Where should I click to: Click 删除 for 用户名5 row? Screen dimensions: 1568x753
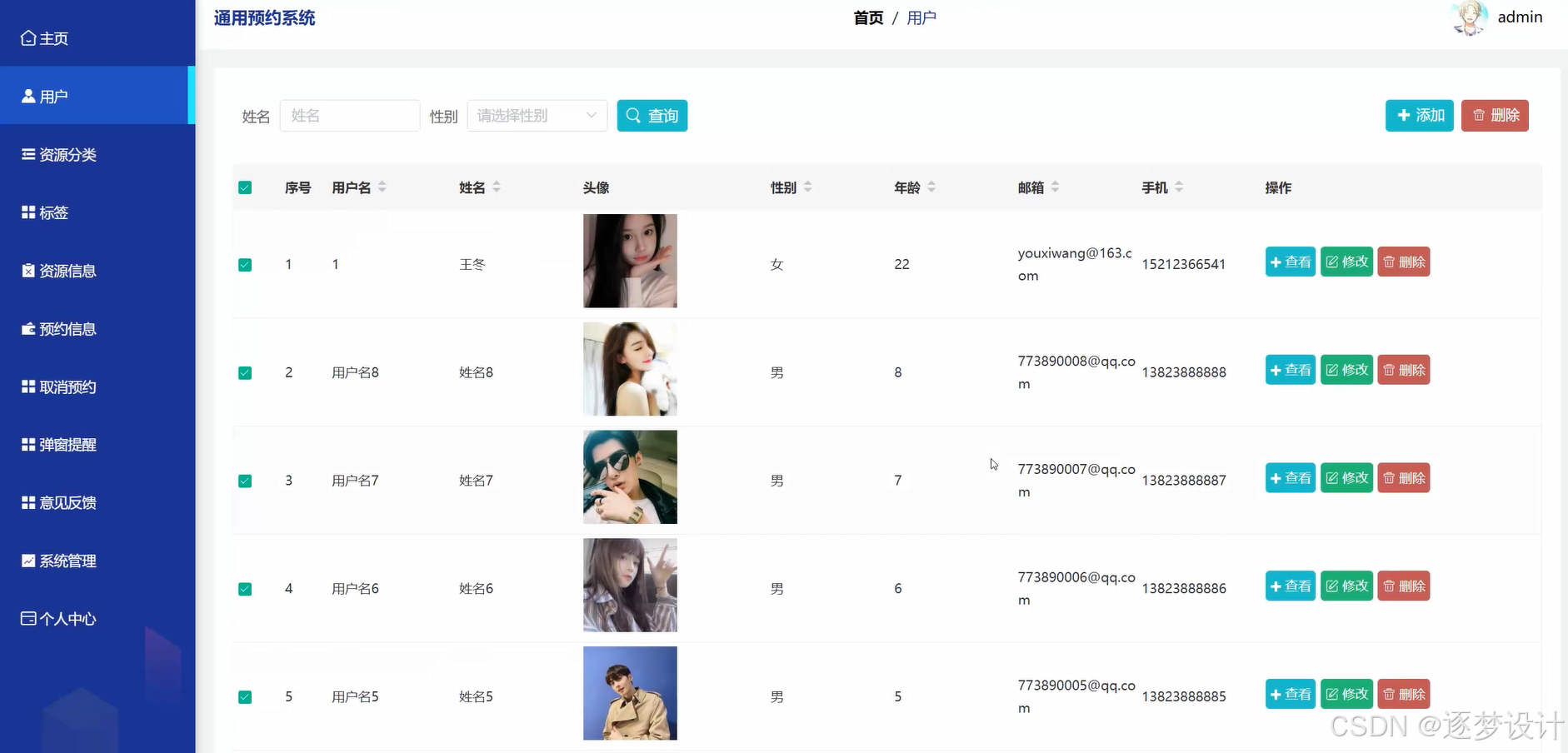point(1404,694)
